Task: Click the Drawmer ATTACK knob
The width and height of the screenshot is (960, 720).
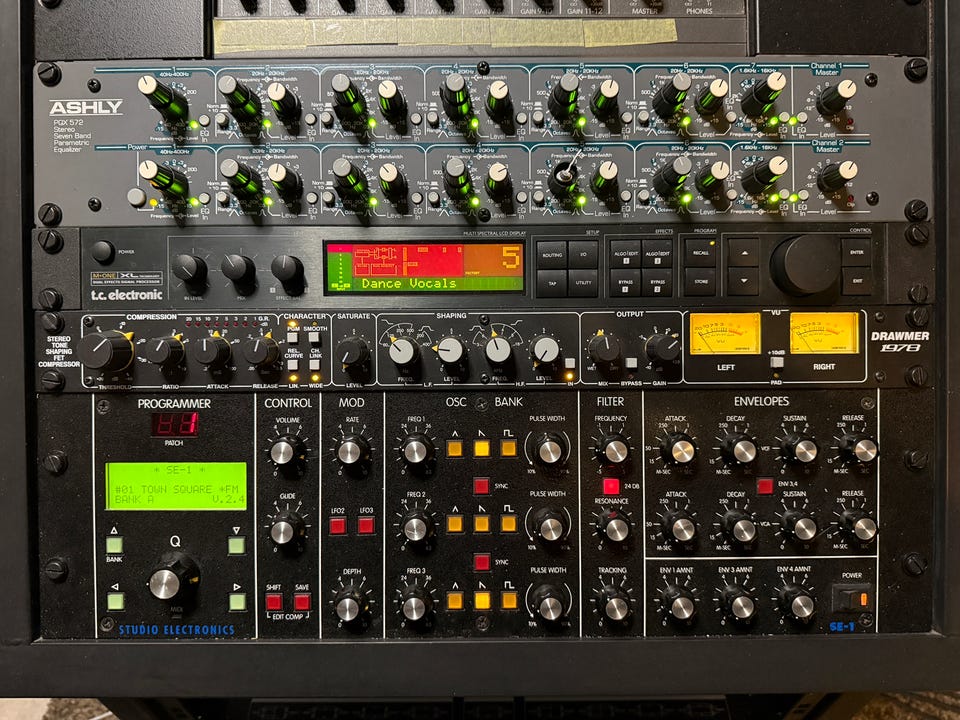Action: pyautogui.click(x=213, y=351)
